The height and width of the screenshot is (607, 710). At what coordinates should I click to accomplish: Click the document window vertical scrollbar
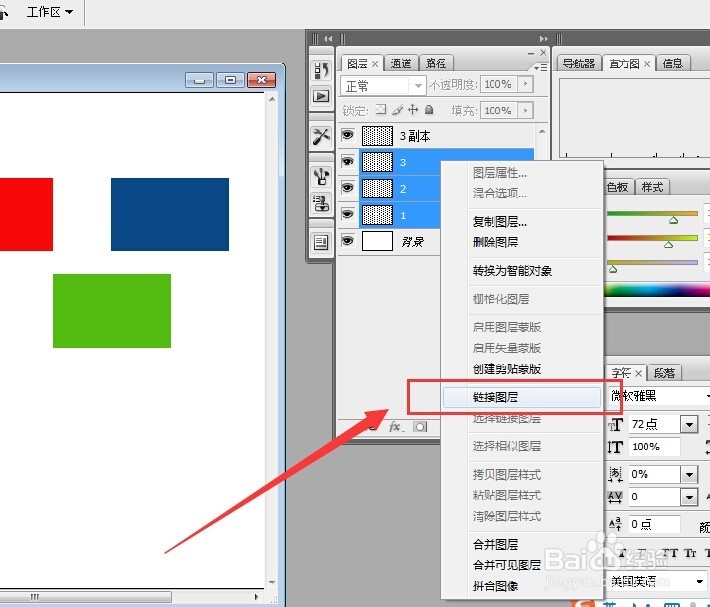click(272, 340)
